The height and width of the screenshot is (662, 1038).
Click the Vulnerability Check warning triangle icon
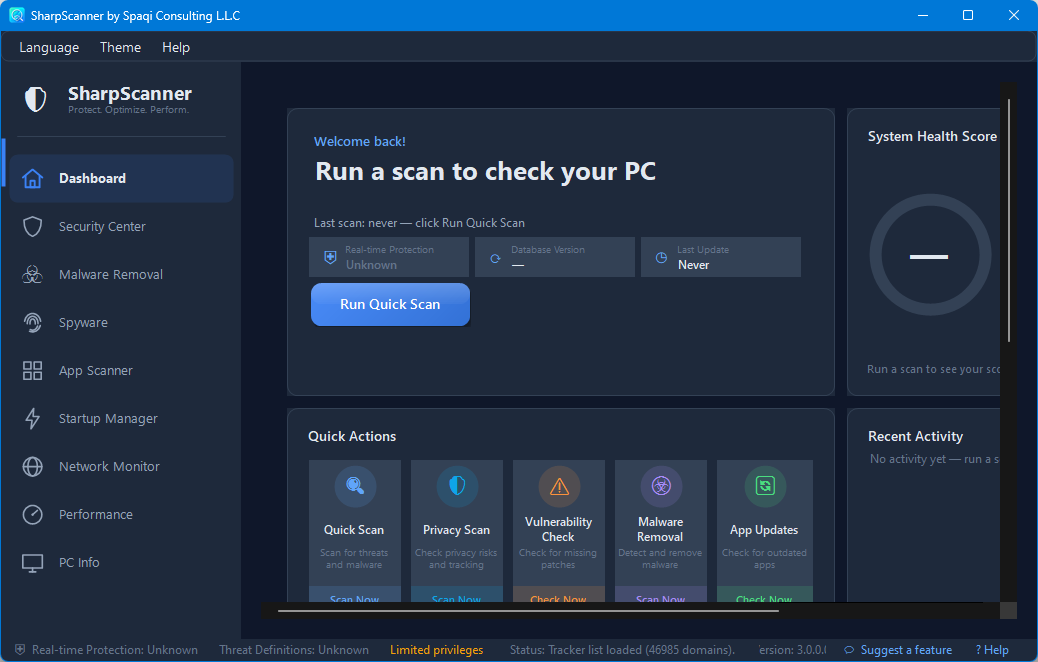pos(559,486)
